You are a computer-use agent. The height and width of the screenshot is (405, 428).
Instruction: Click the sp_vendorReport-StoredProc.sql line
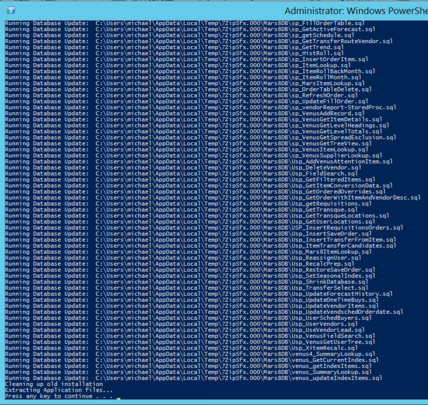200,108
